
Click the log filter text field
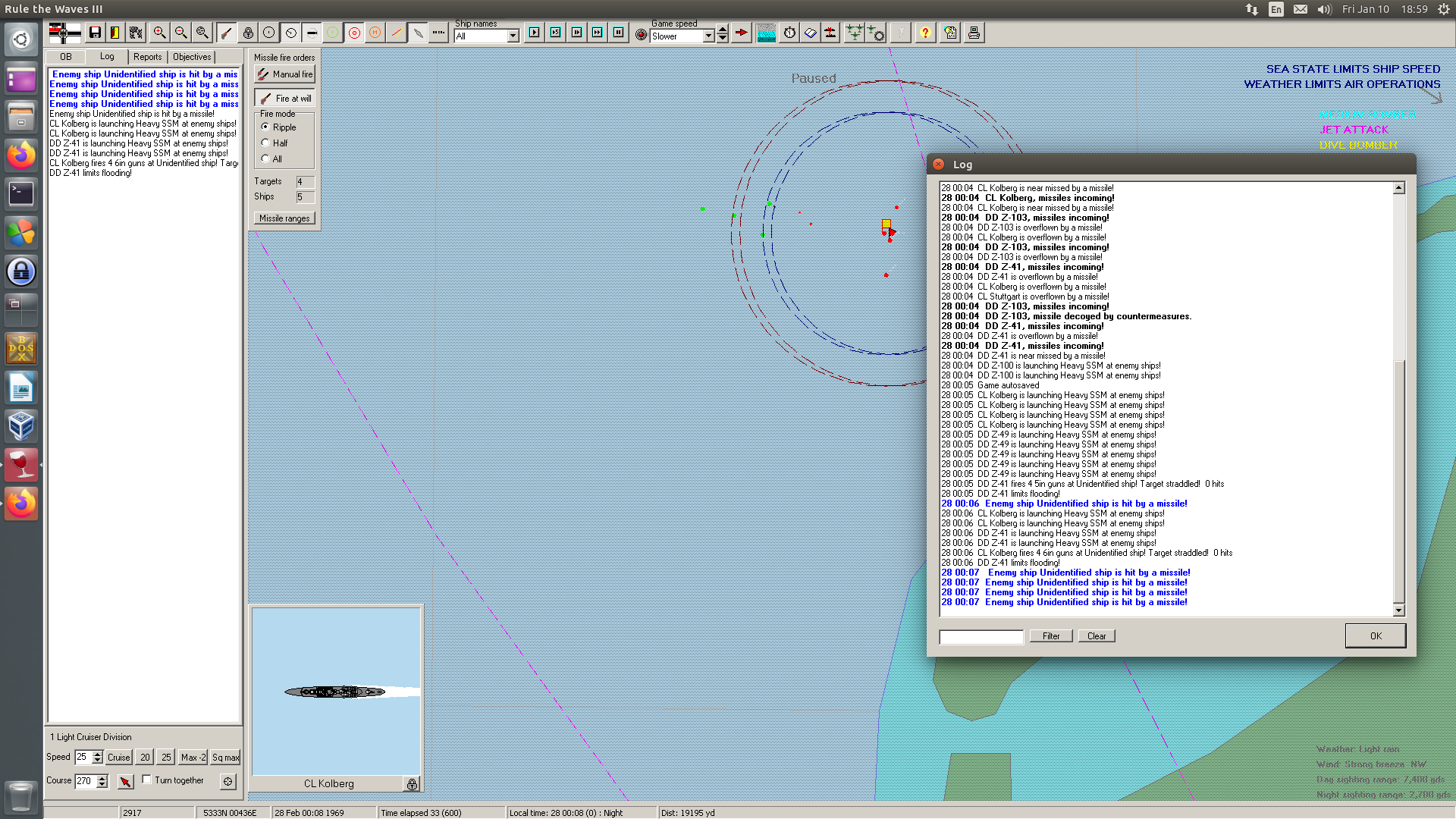pos(981,637)
